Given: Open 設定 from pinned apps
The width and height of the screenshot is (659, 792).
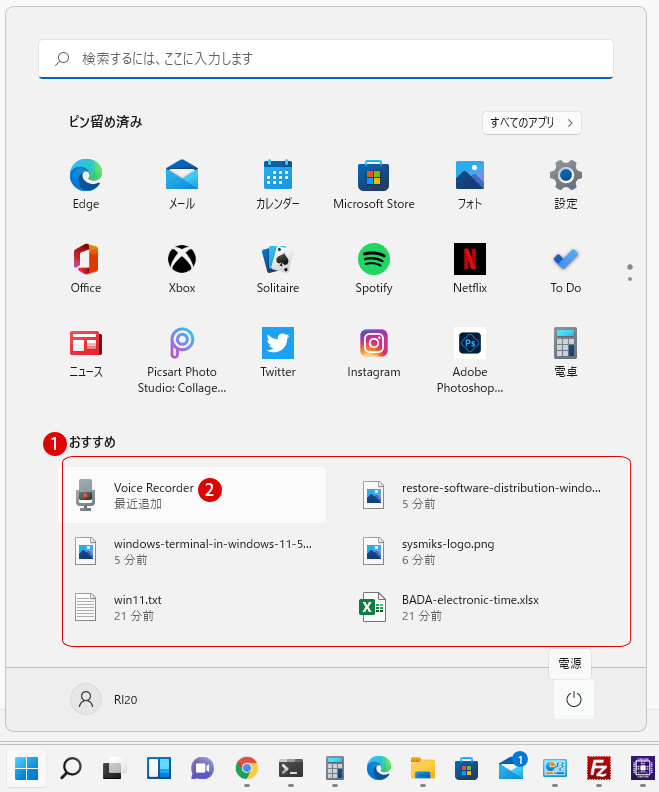Looking at the screenshot, I should click(566, 184).
